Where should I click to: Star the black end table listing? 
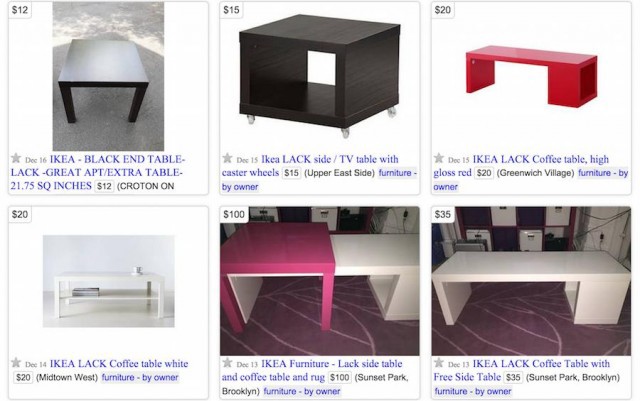[x=16, y=158]
